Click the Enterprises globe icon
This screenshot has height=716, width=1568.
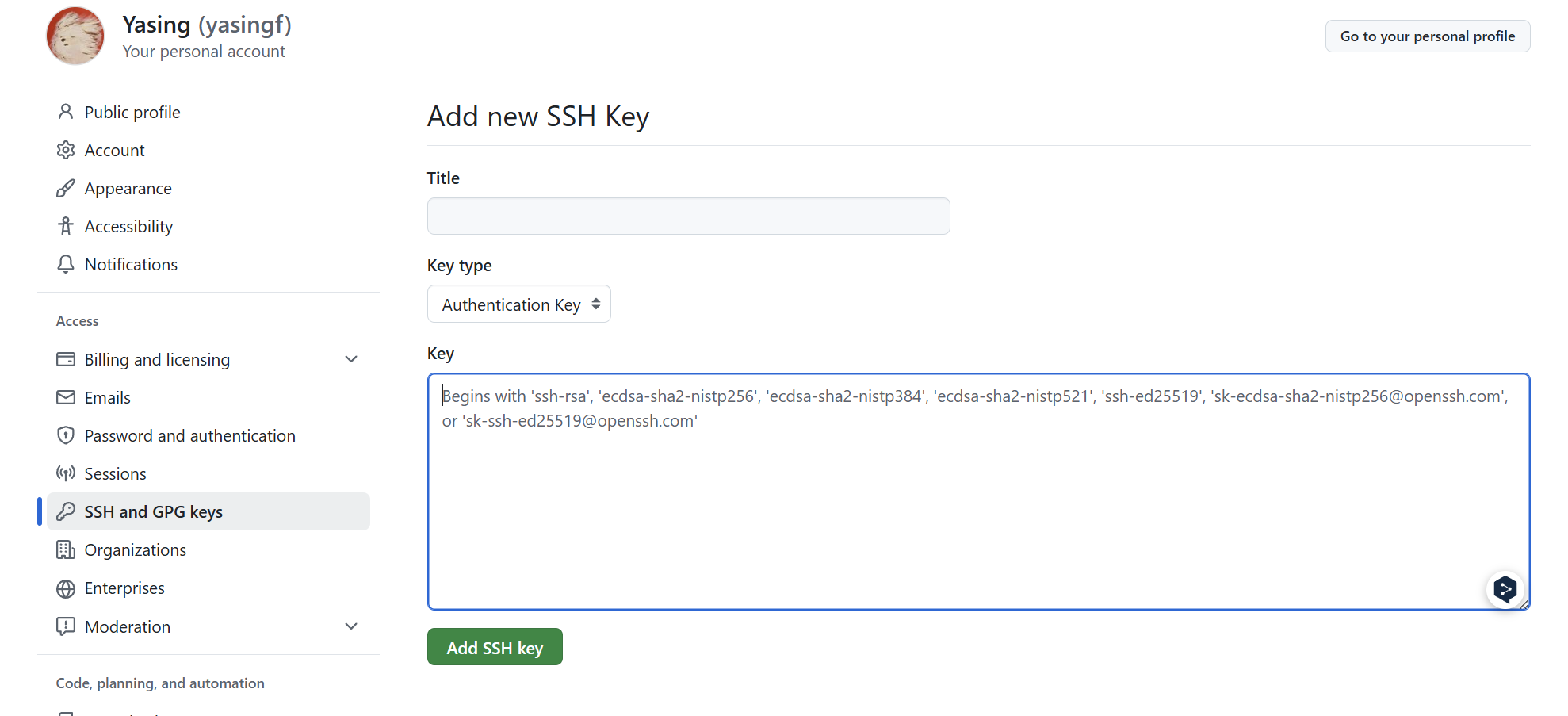pyautogui.click(x=66, y=588)
